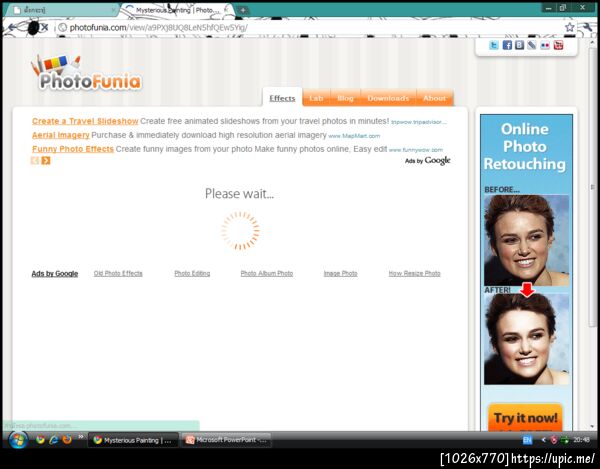Select the About tab
This screenshot has width=600, height=469.
pyautogui.click(x=434, y=98)
